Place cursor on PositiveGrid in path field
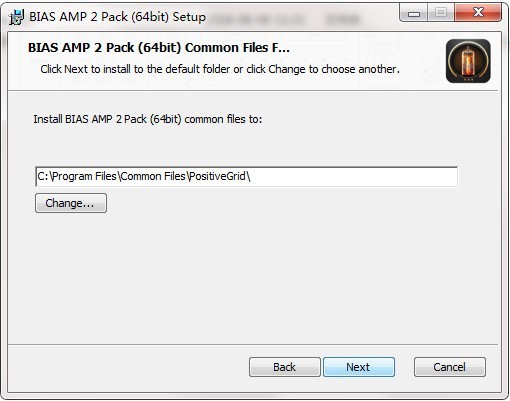510x401 pixels. click(218, 176)
